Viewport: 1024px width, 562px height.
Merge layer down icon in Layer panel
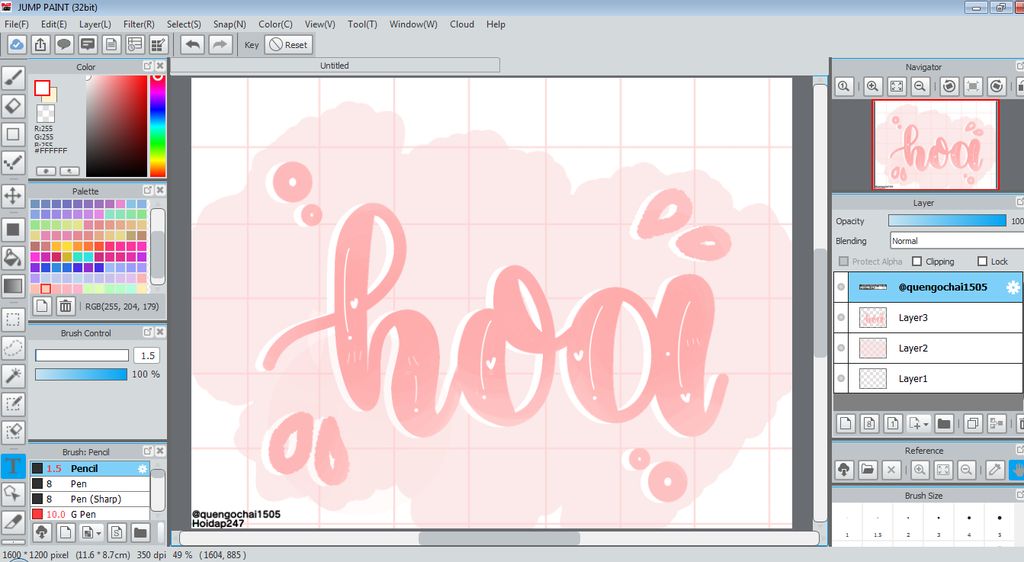[x=997, y=424]
